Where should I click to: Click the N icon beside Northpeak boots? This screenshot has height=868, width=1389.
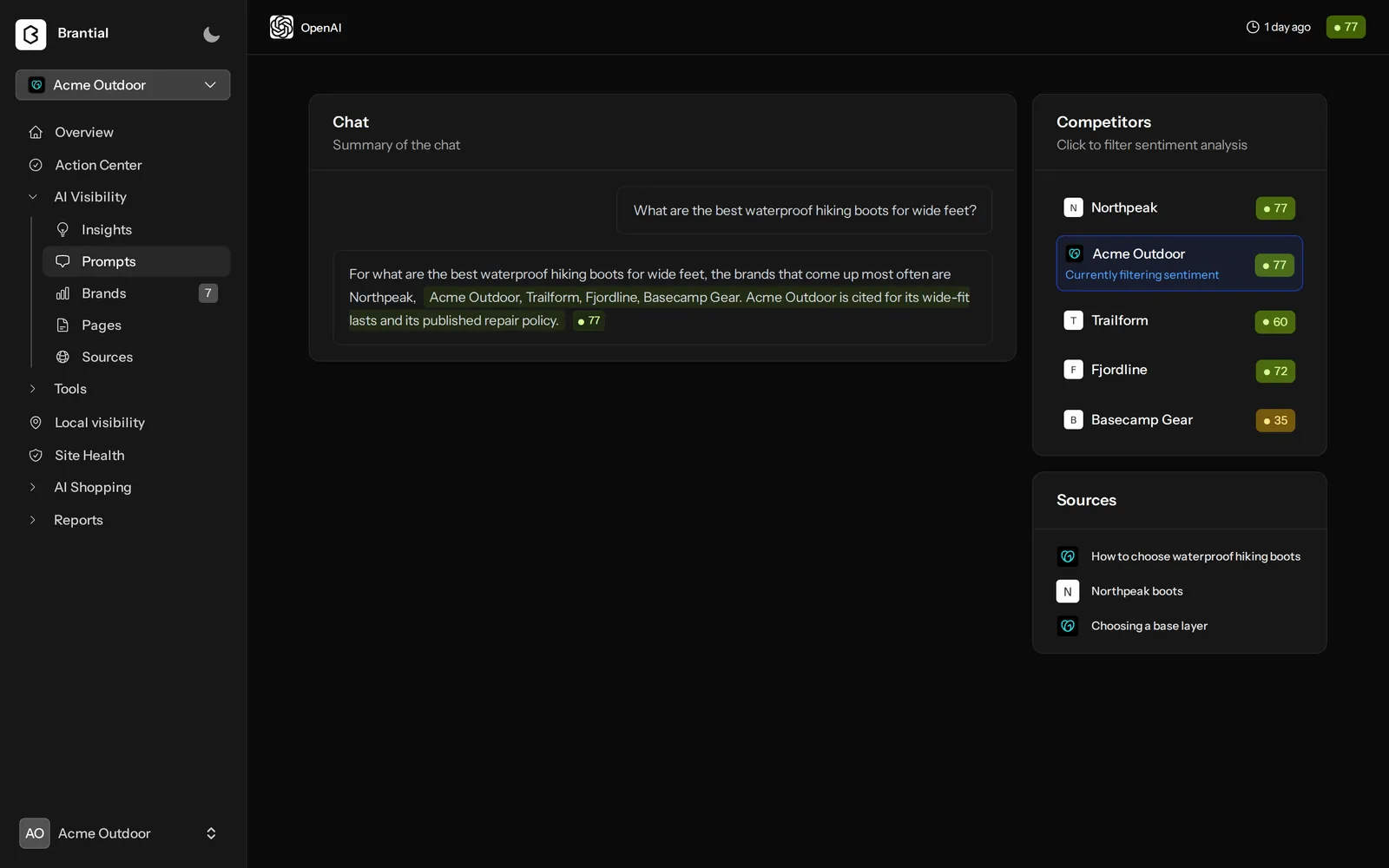coord(1068,591)
